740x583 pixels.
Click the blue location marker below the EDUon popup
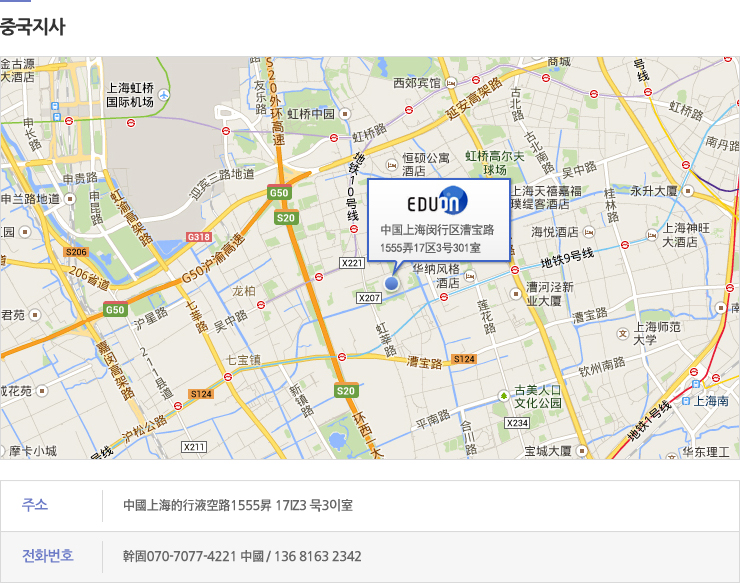[x=391, y=283]
